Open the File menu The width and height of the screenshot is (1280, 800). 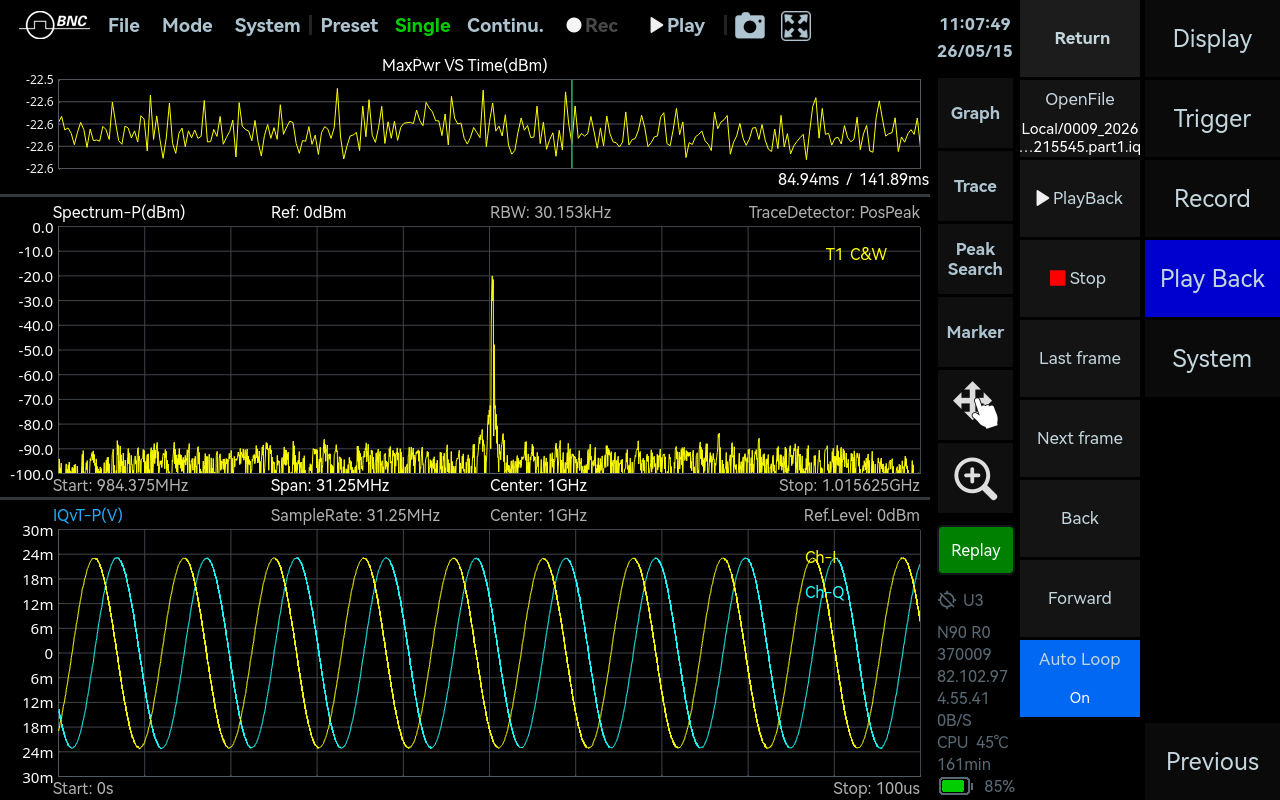[x=124, y=26]
